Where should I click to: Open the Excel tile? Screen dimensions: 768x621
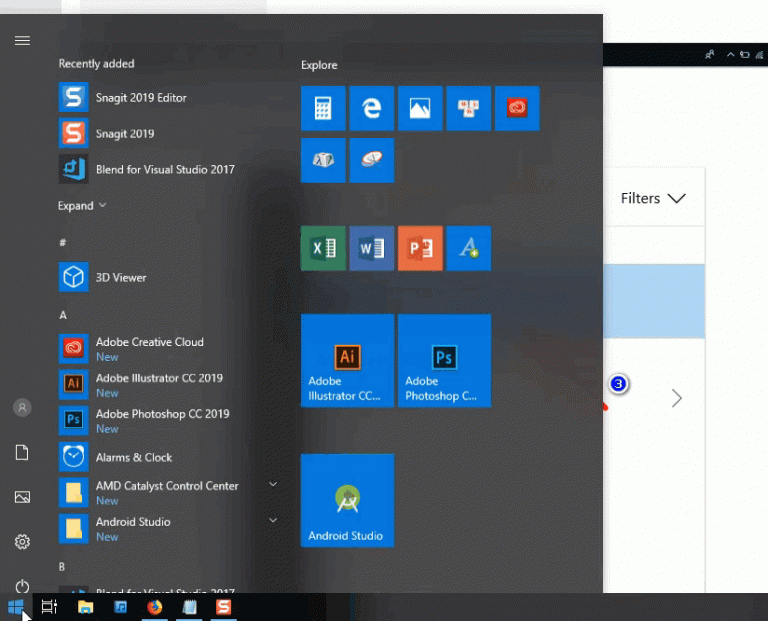(323, 248)
